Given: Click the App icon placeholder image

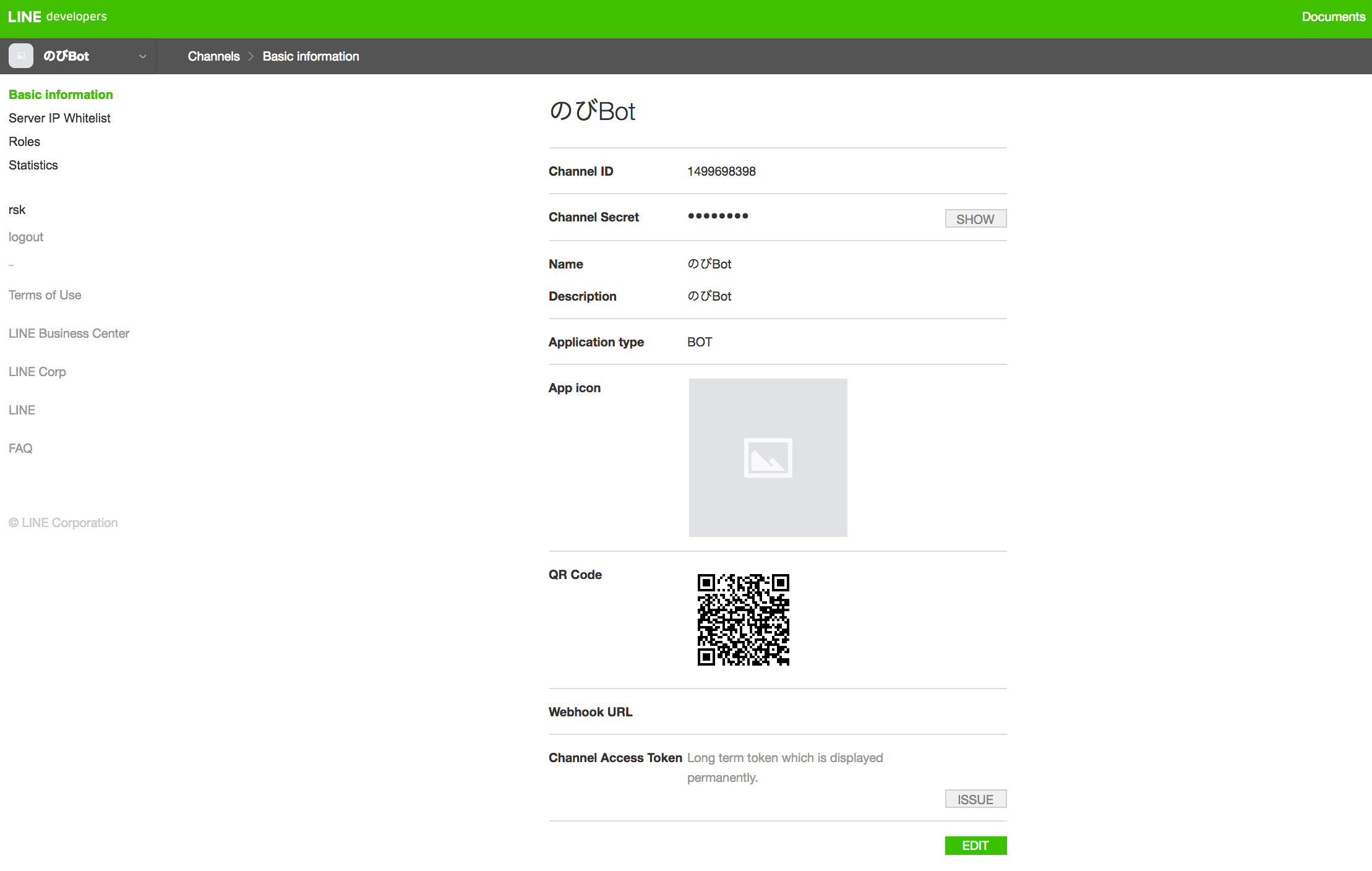Looking at the screenshot, I should click(x=768, y=458).
